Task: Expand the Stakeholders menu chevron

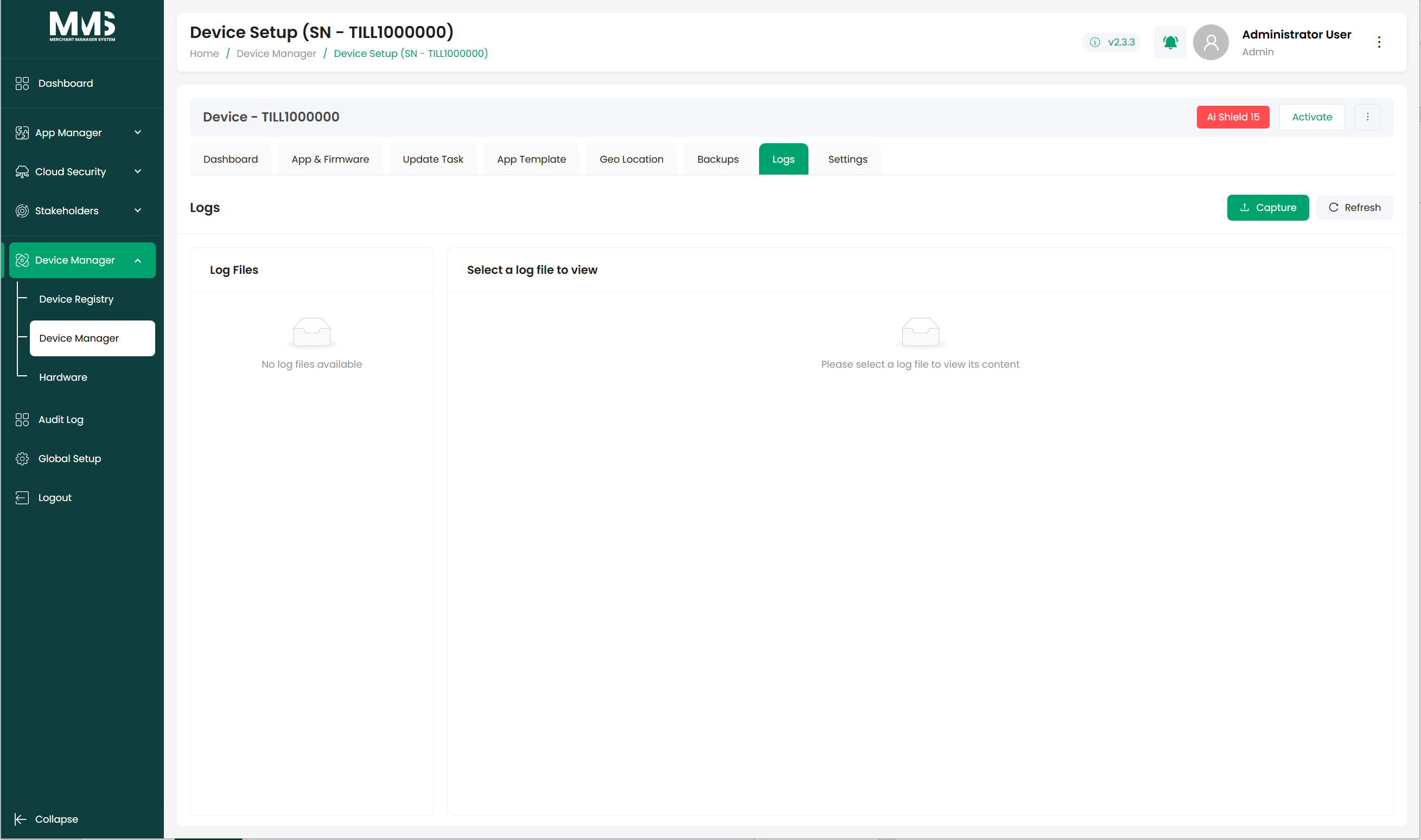Action: 138,210
